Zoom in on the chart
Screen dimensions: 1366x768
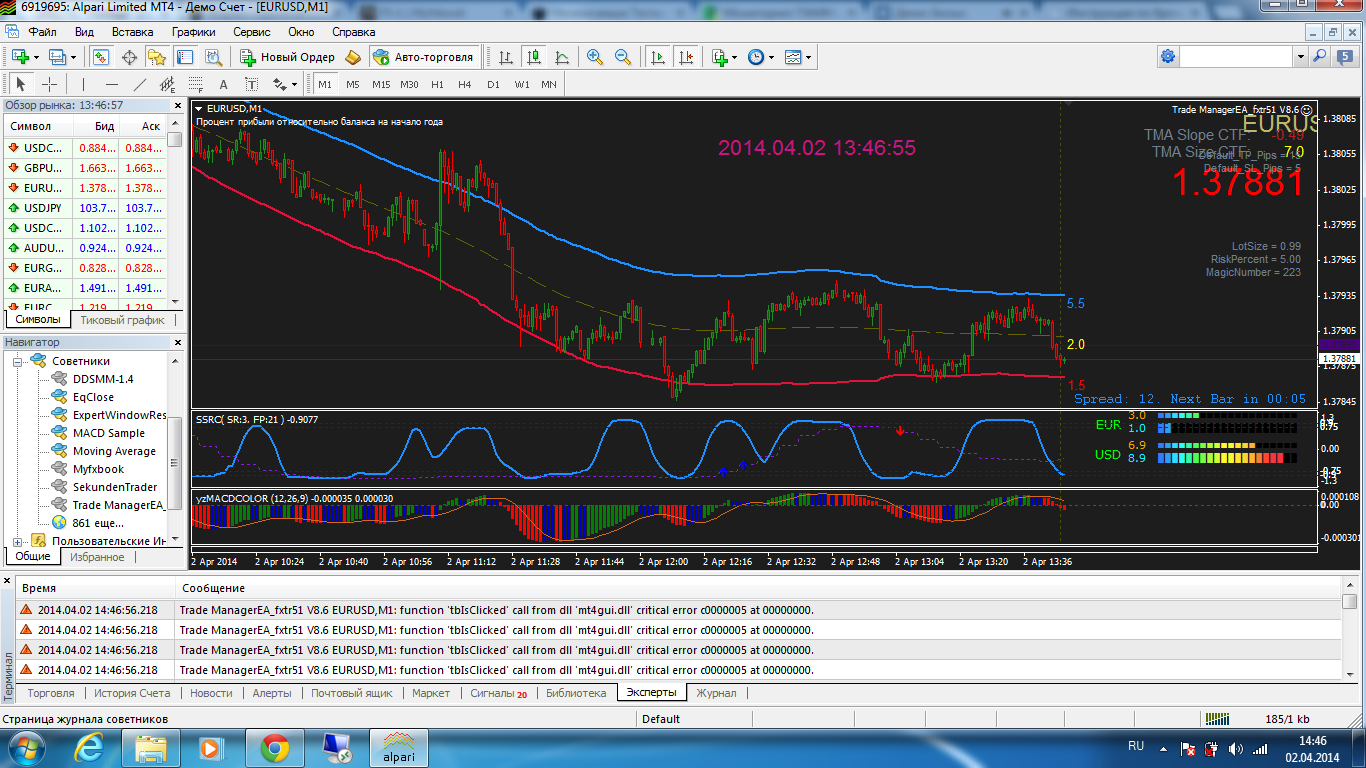point(595,57)
